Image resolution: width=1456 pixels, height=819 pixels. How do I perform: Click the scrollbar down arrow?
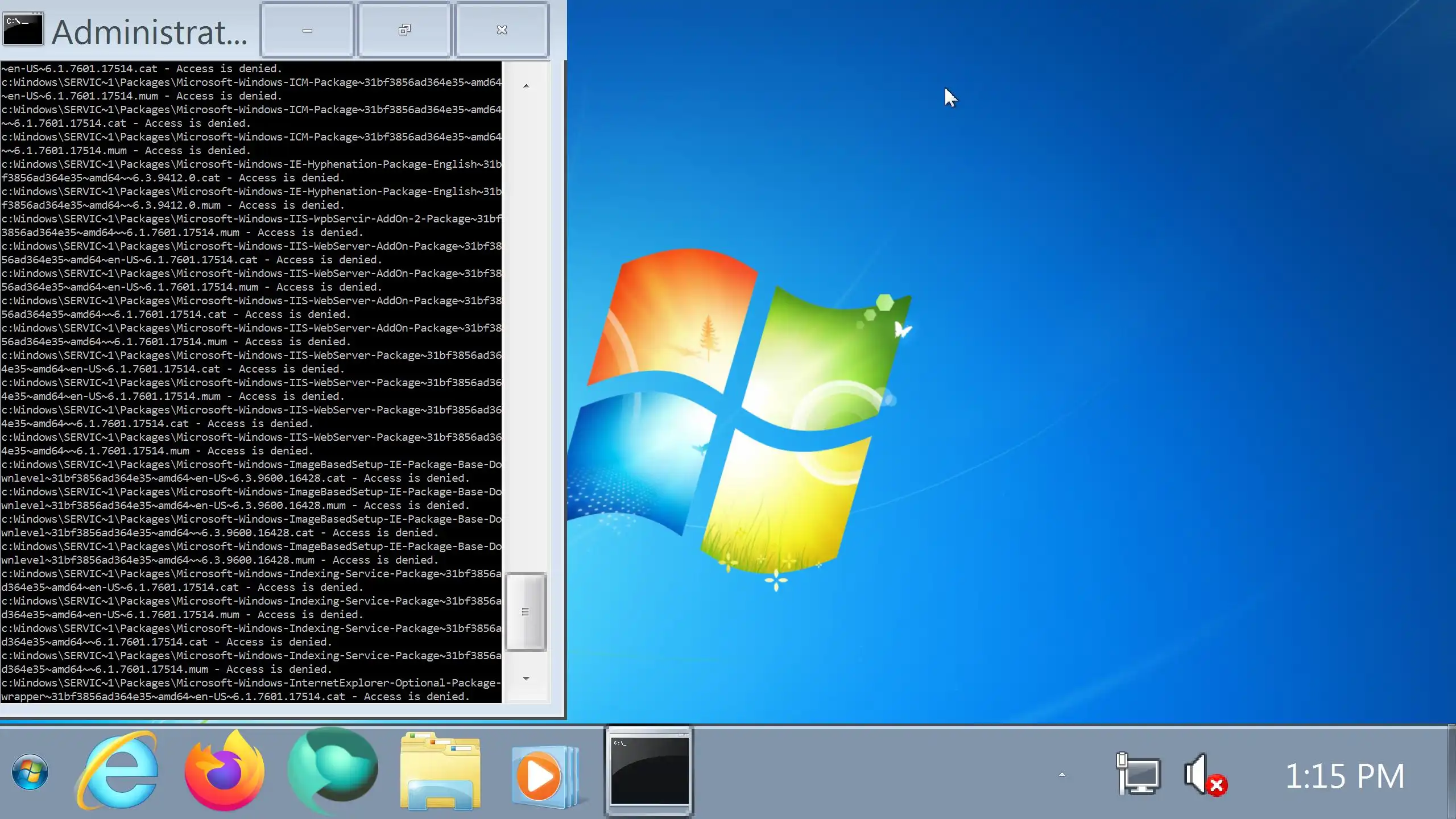526,679
